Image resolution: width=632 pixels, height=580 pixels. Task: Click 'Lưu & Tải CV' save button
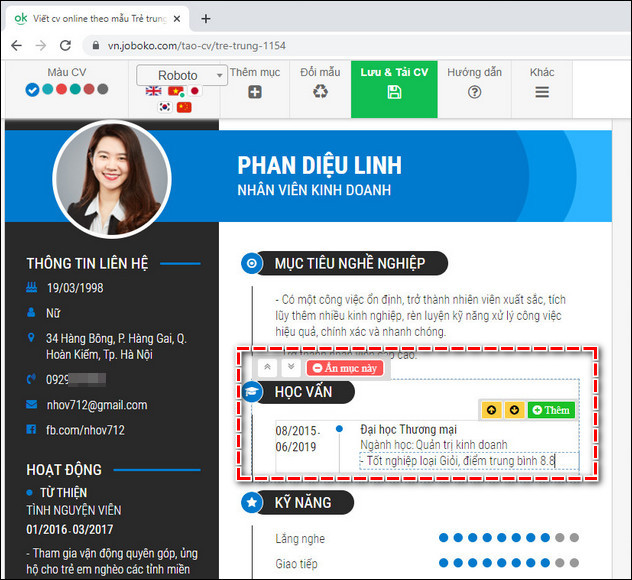(x=394, y=89)
